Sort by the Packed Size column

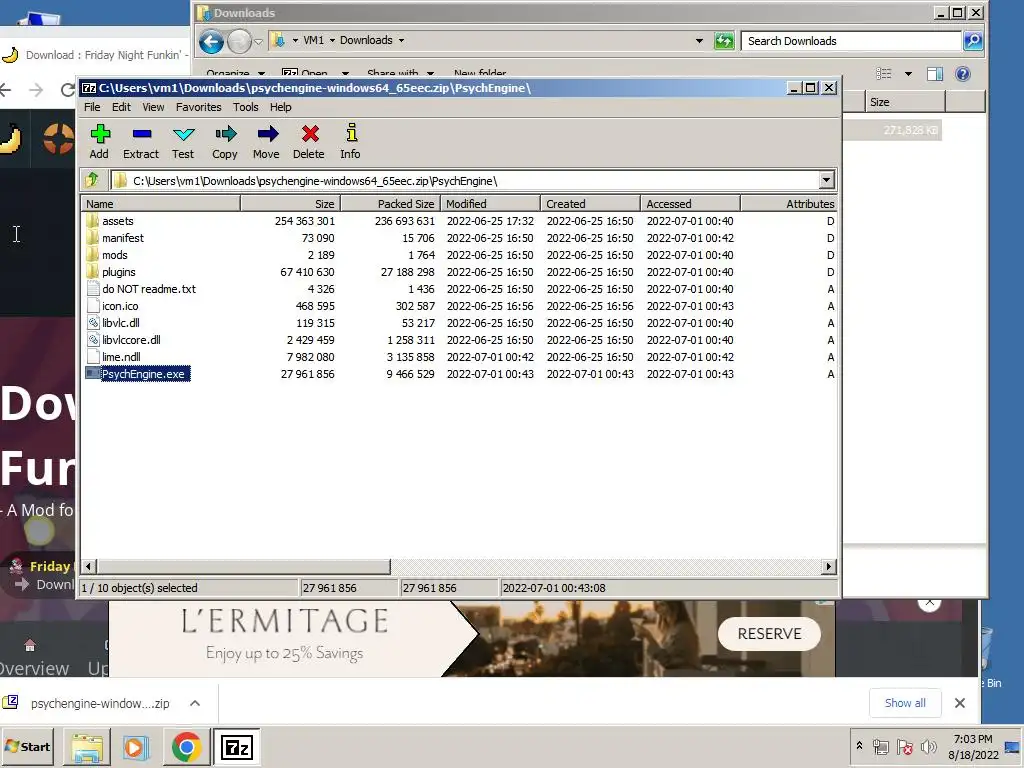391,204
